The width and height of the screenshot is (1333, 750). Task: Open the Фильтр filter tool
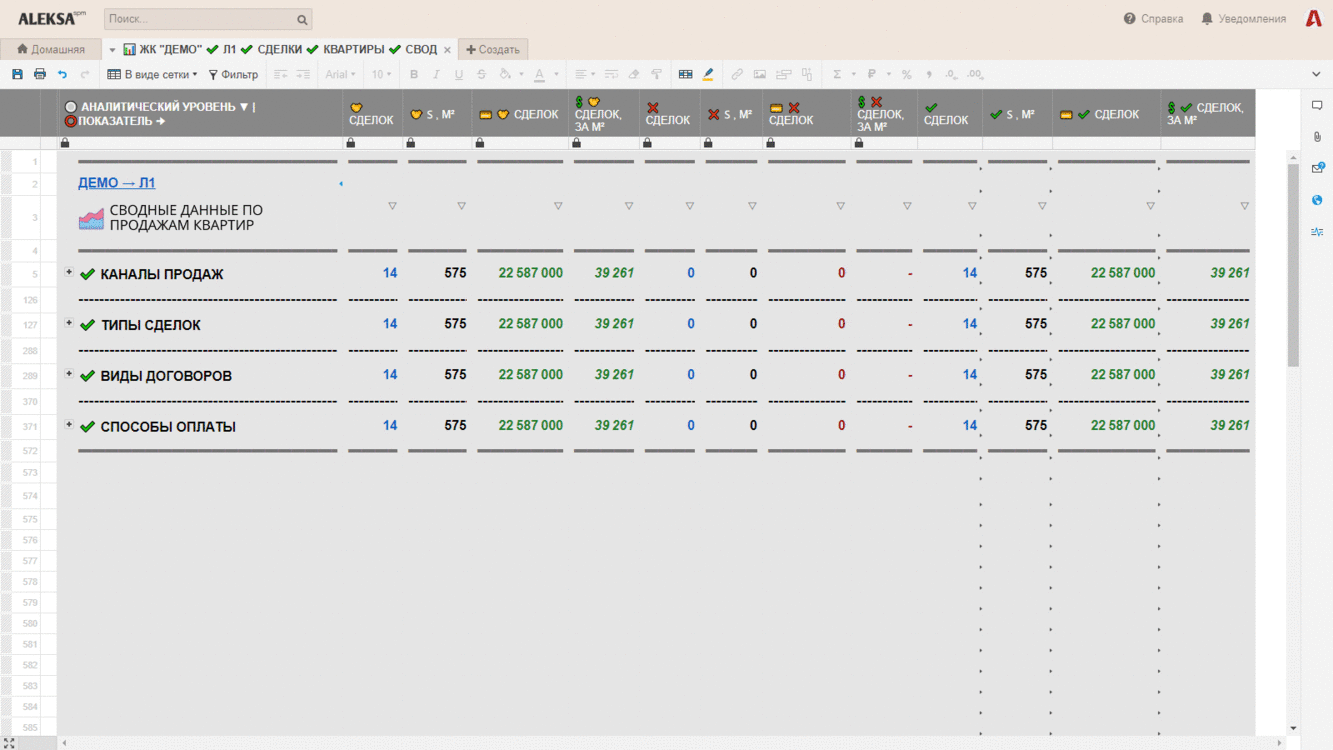click(233, 74)
